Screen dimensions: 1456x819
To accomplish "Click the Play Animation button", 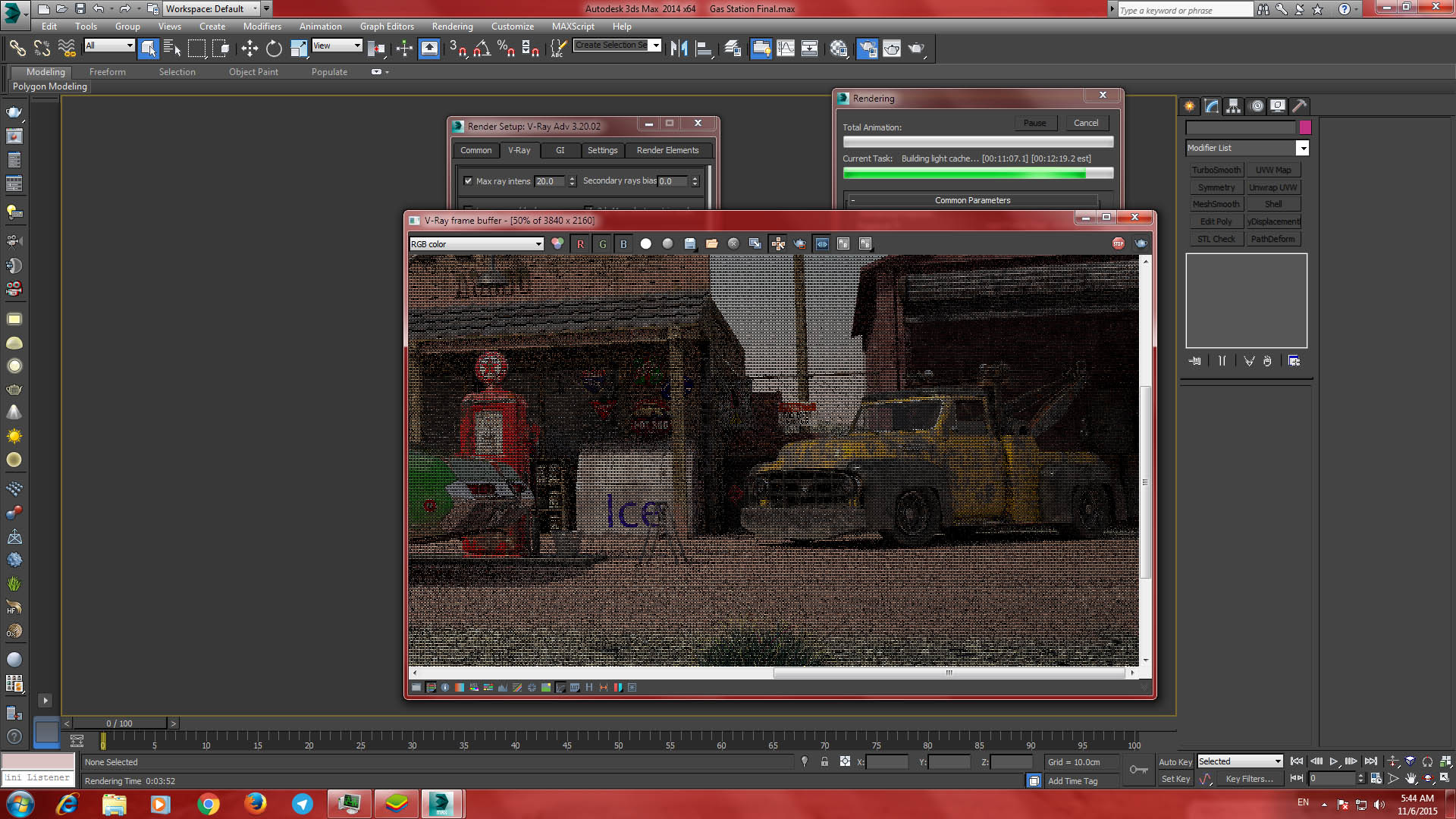I will (1334, 761).
